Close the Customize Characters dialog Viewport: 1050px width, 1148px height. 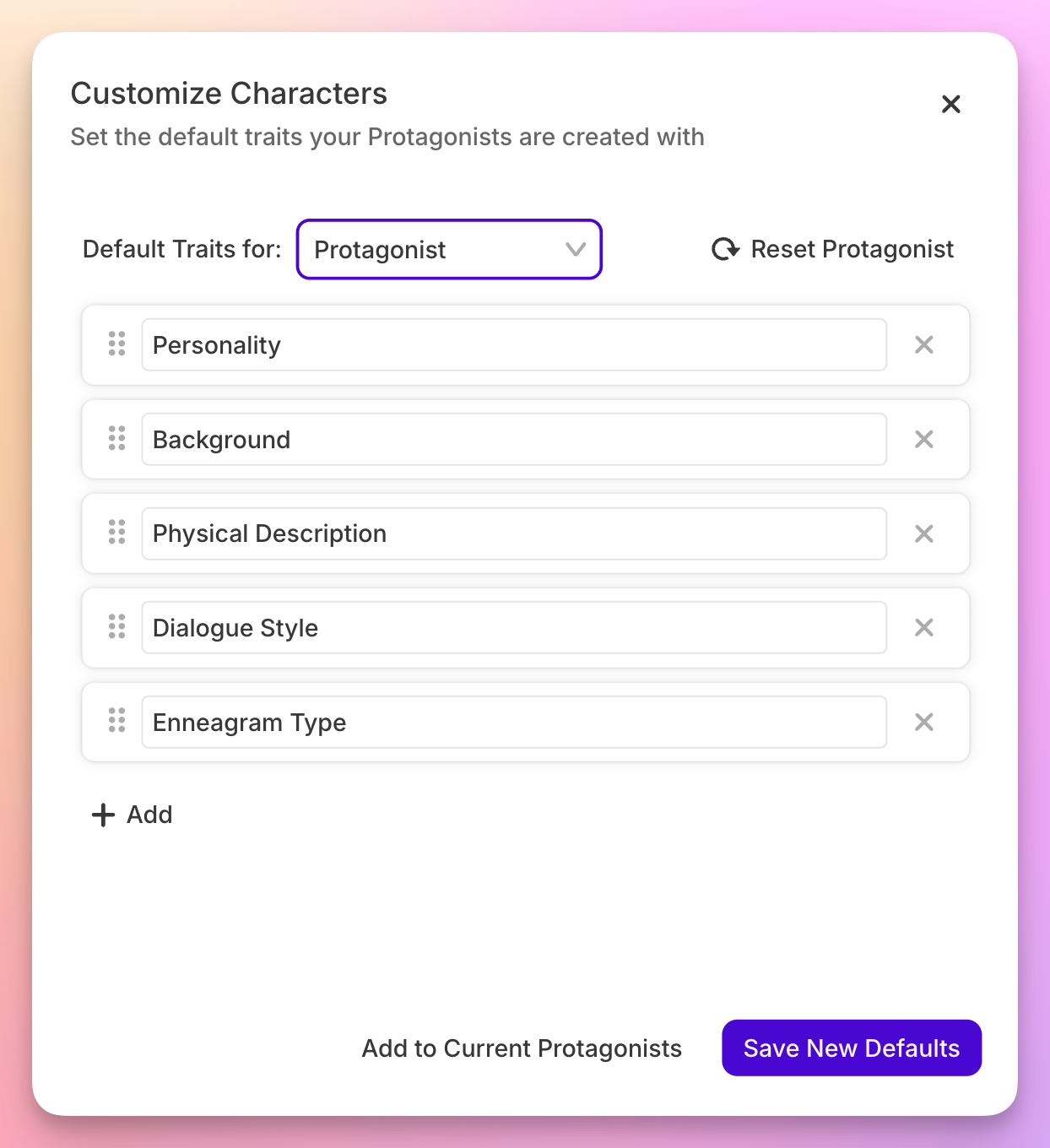tap(951, 104)
